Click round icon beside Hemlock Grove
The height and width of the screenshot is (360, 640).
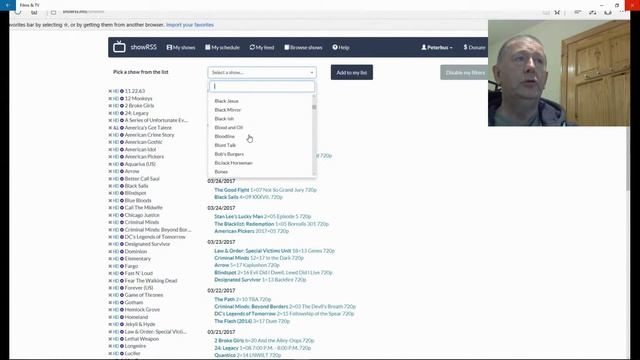click(x=122, y=310)
